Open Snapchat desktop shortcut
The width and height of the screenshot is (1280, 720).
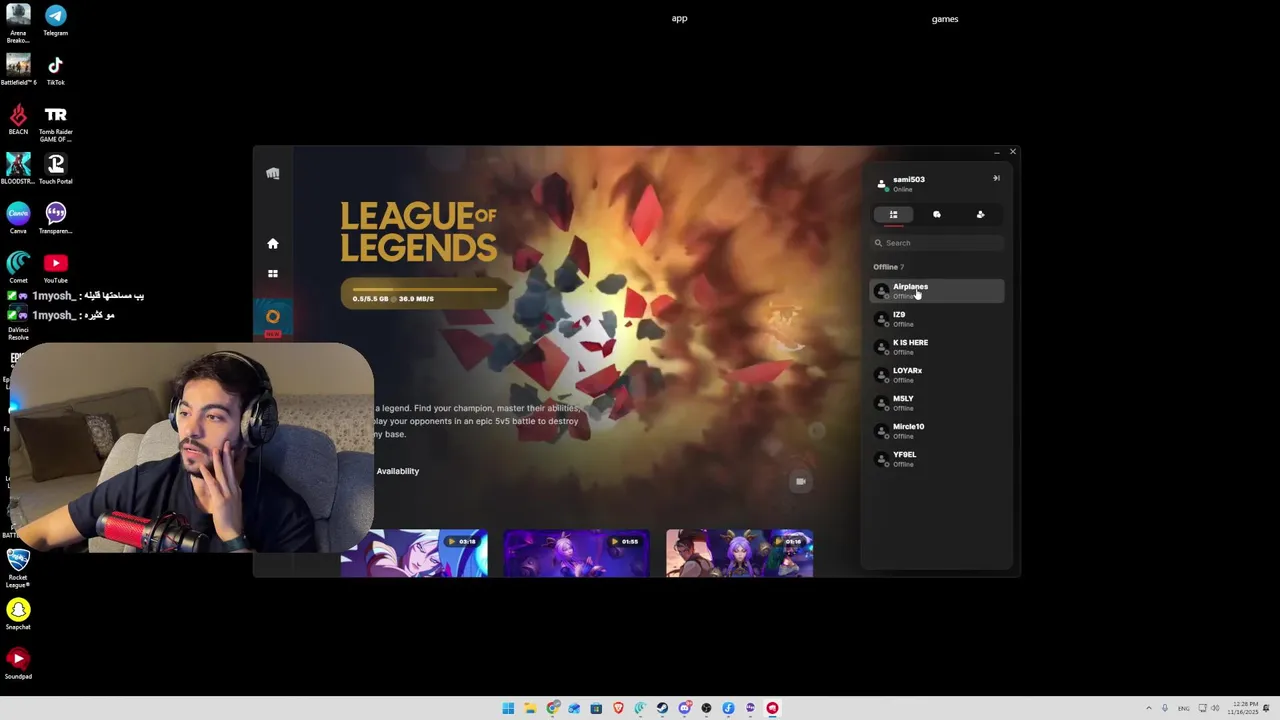coord(18,615)
